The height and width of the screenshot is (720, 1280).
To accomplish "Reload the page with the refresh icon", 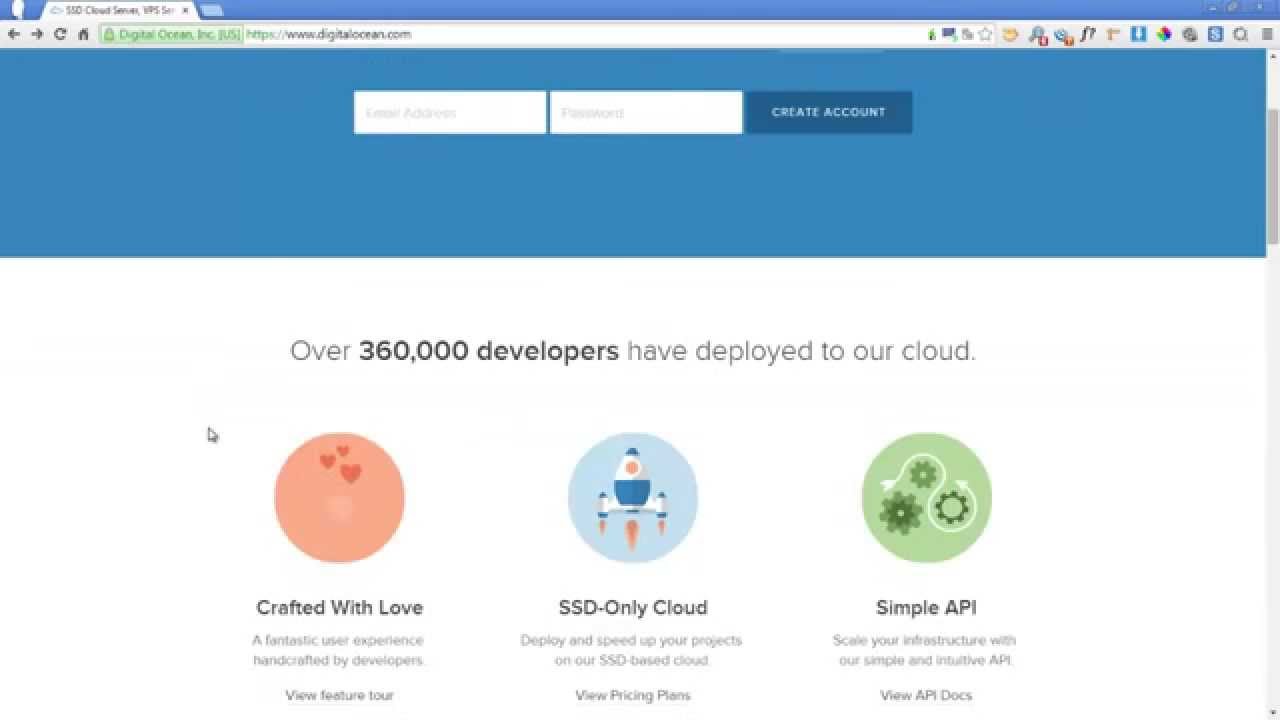I will click(x=60, y=34).
